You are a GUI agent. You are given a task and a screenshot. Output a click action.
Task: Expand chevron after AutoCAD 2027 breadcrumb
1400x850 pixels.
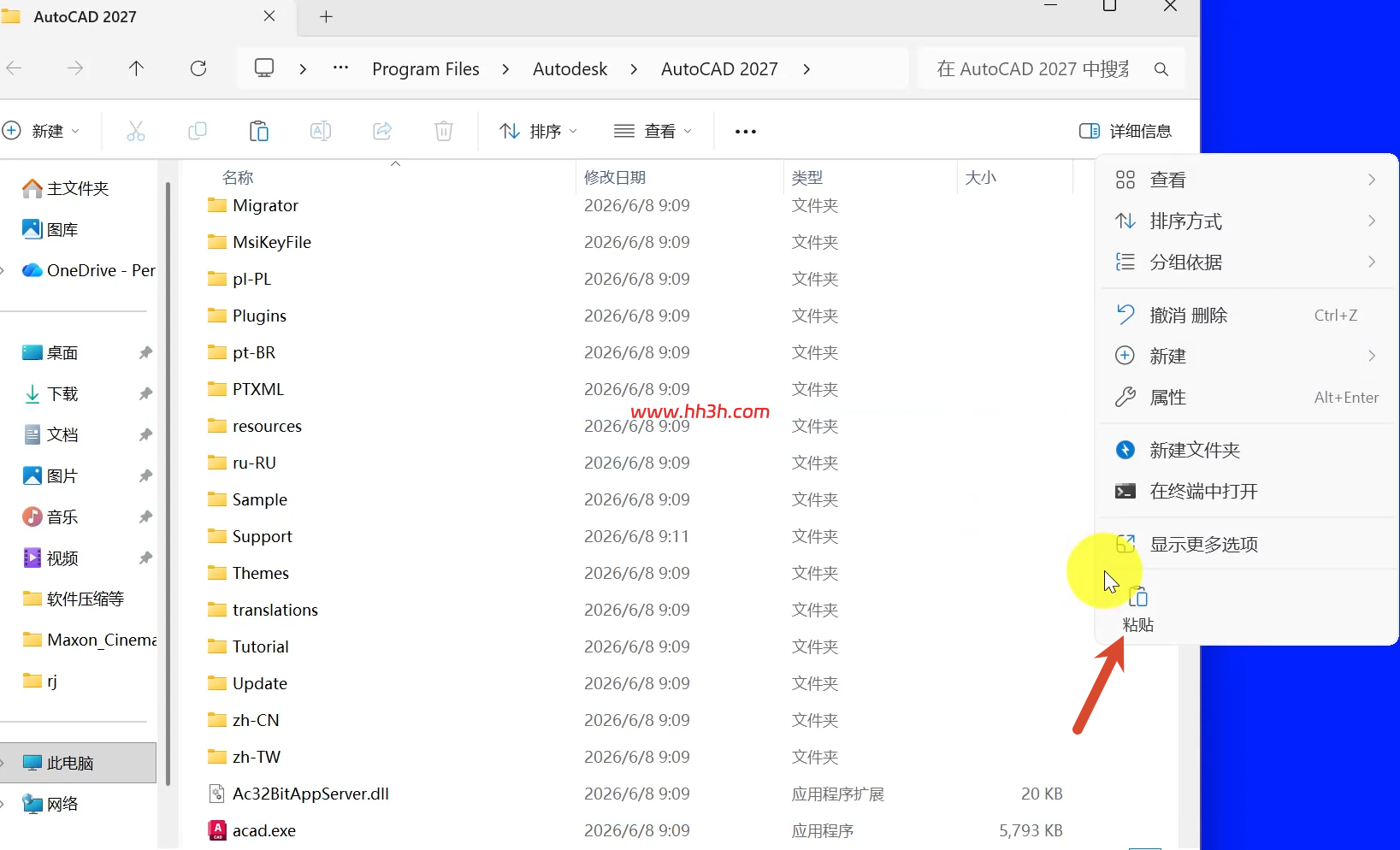coord(806,69)
